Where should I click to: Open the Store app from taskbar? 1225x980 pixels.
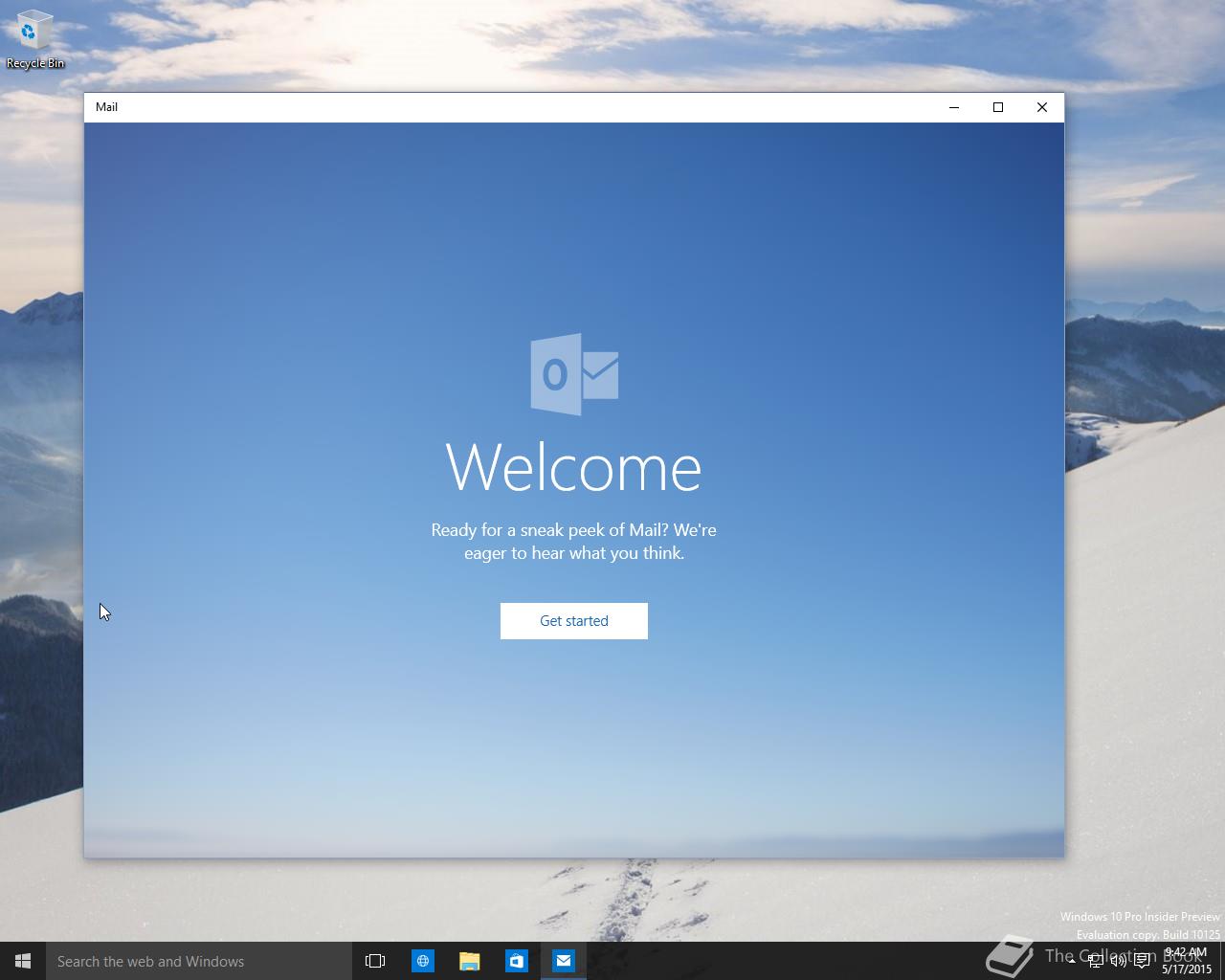point(516,961)
